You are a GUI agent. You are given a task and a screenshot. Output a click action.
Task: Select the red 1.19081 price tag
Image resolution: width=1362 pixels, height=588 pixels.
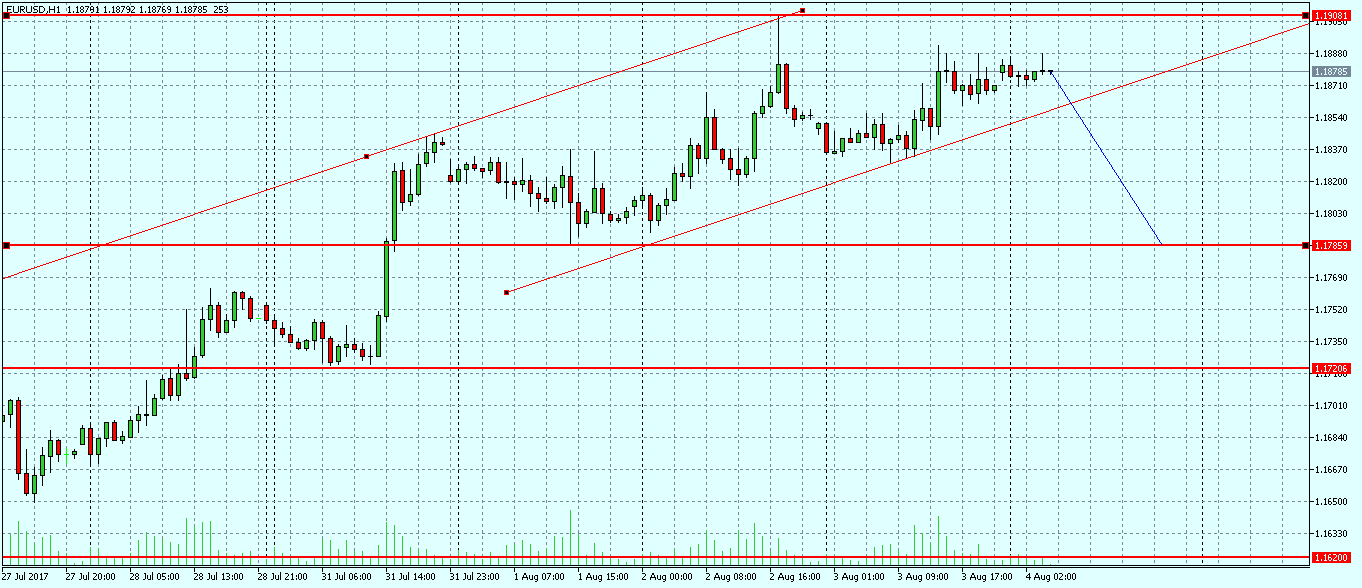pyautogui.click(x=1330, y=16)
